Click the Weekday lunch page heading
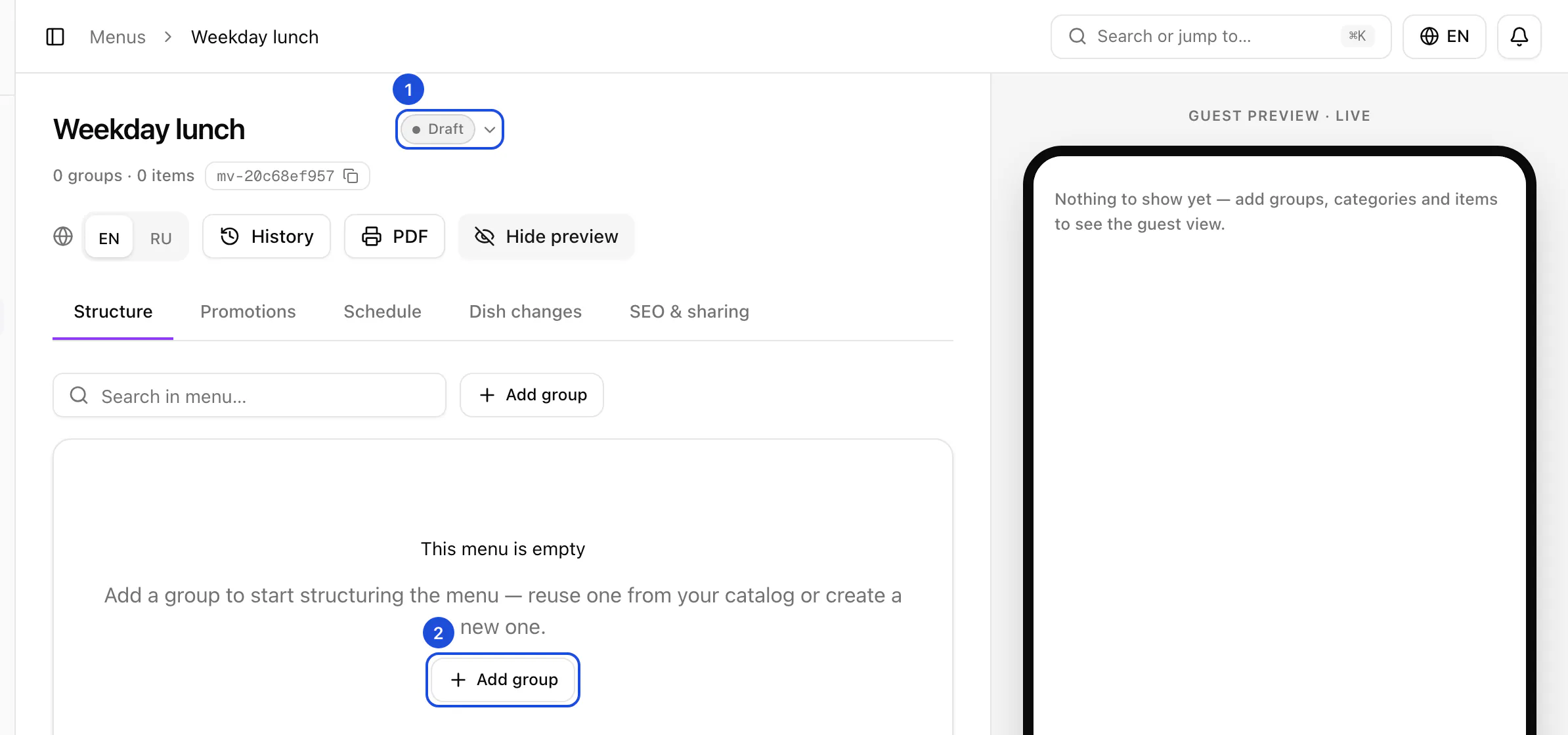 point(149,129)
